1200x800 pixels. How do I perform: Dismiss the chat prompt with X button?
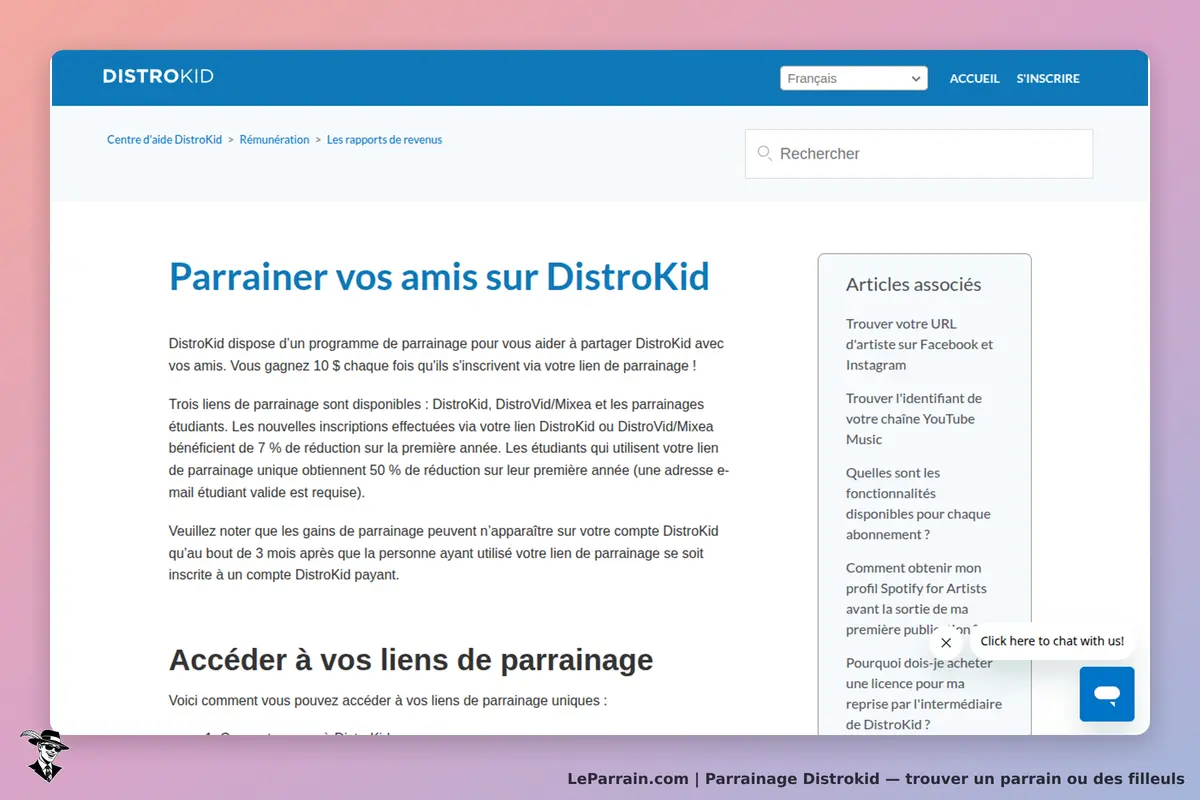(x=946, y=643)
